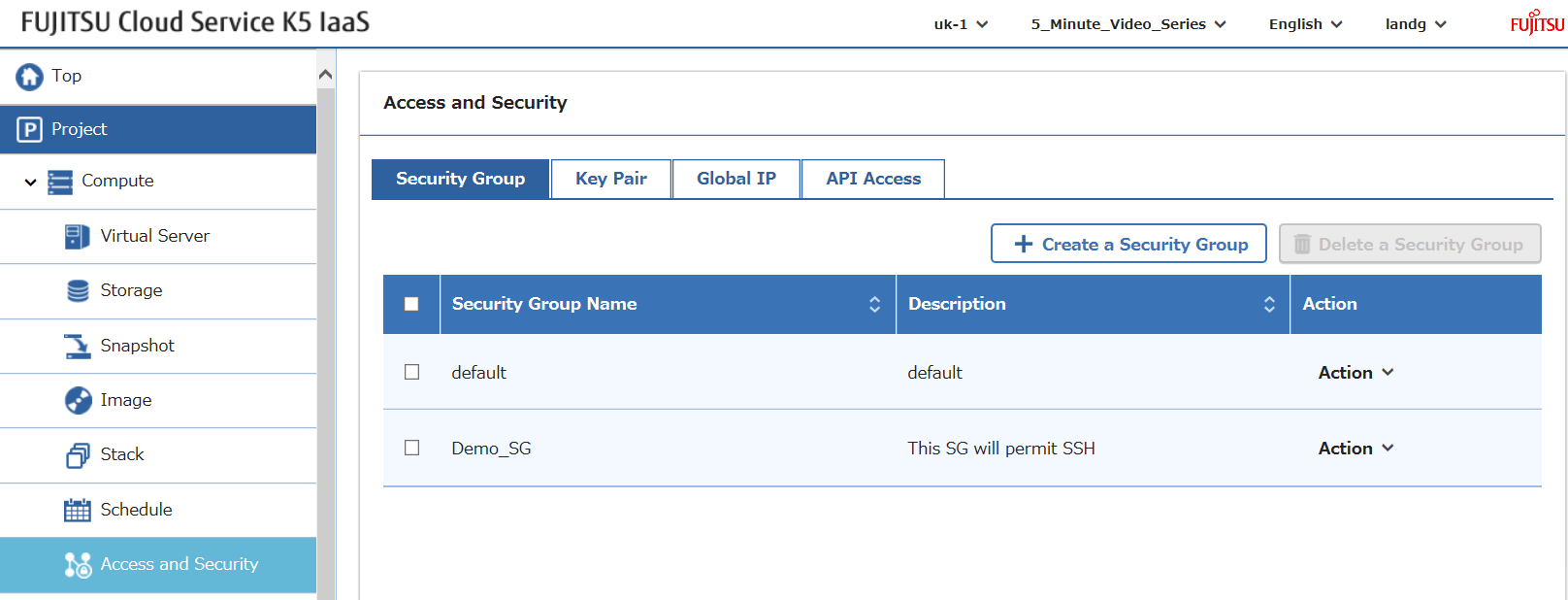Click the Project P icon
The width and height of the screenshot is (1568, 600).
(30, 129)
